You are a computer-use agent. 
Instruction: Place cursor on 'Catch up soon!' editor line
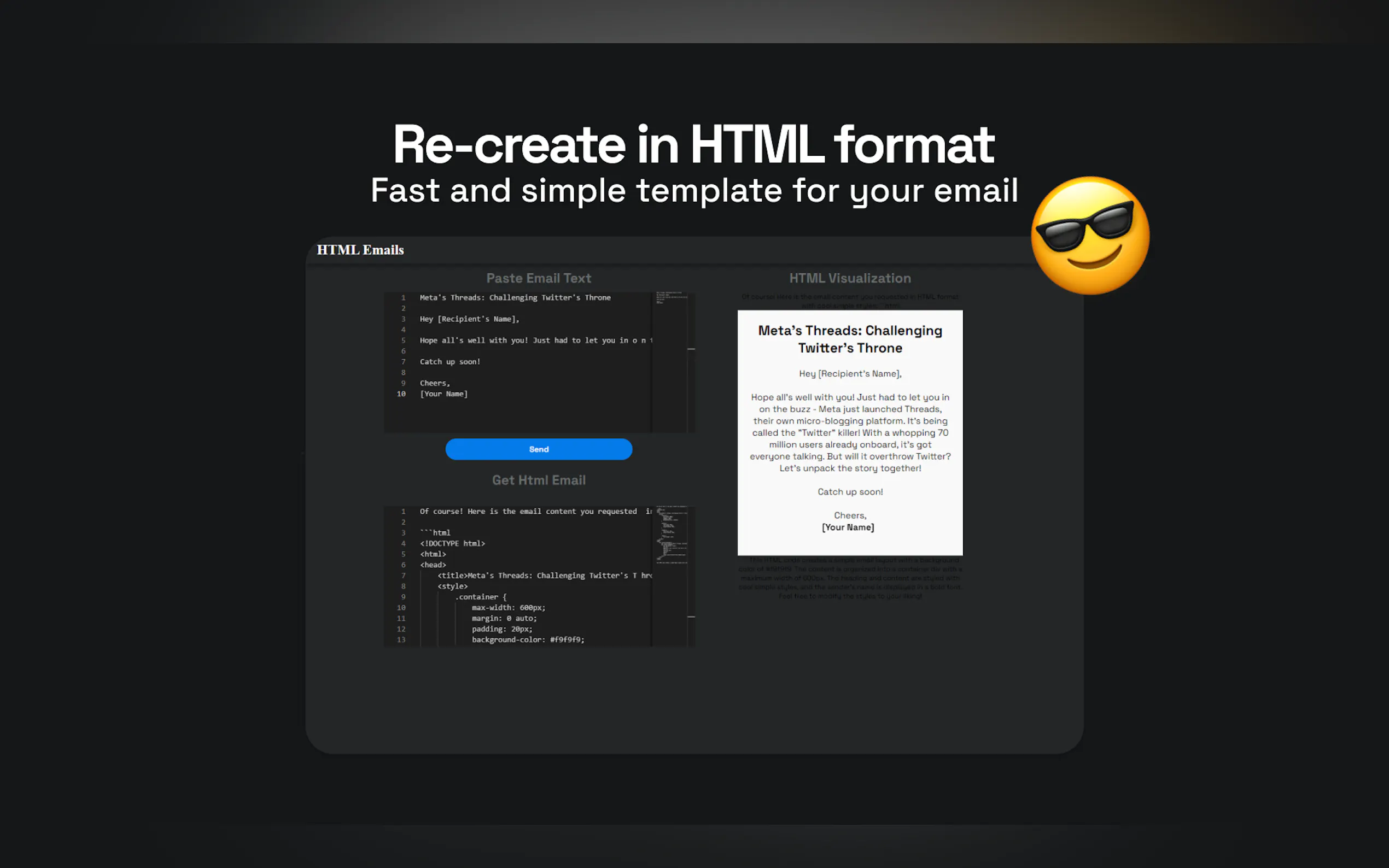(450, 362)
